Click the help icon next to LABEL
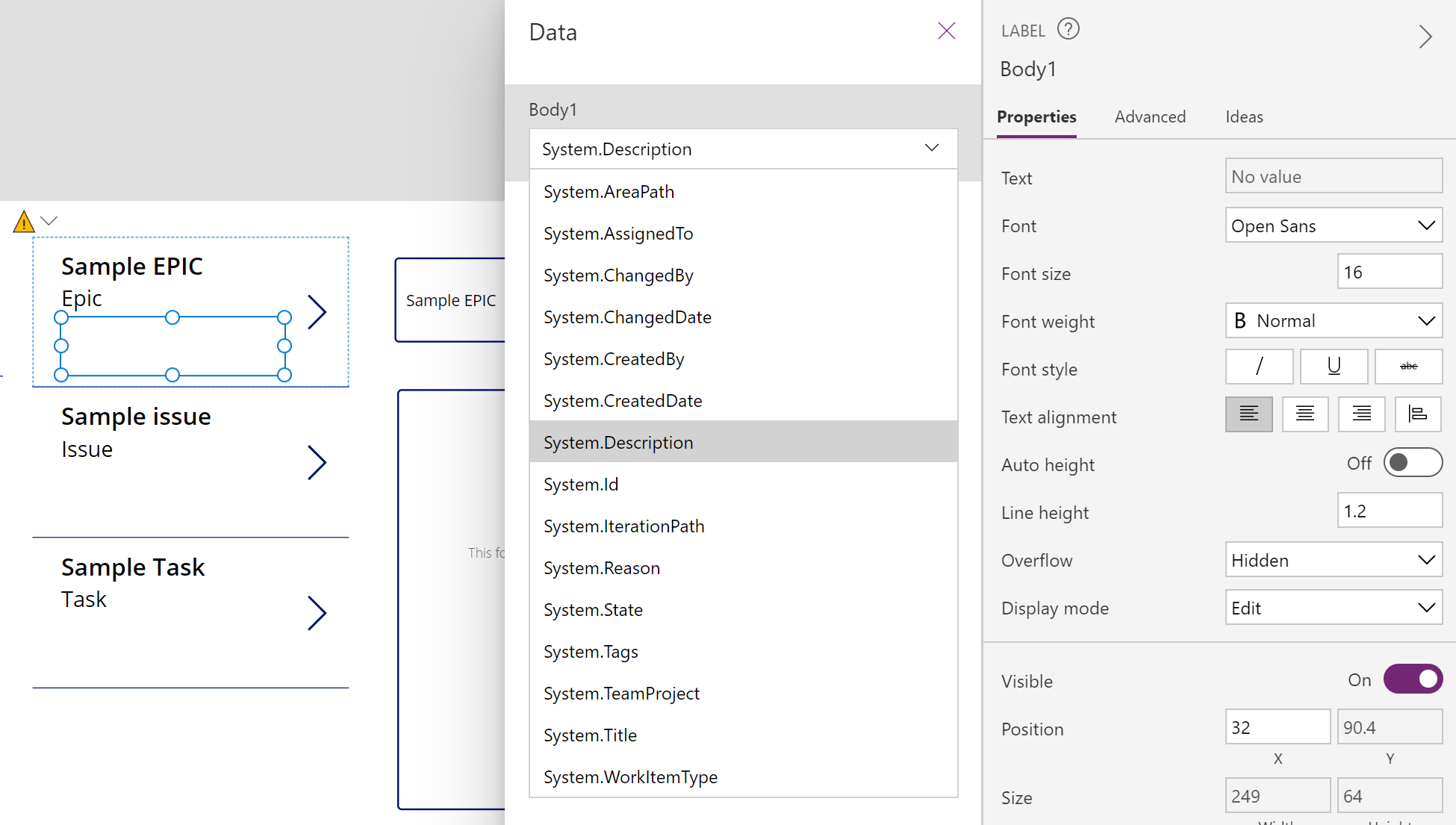The height and width of the screenshot is (825, 1456). 1069,30
